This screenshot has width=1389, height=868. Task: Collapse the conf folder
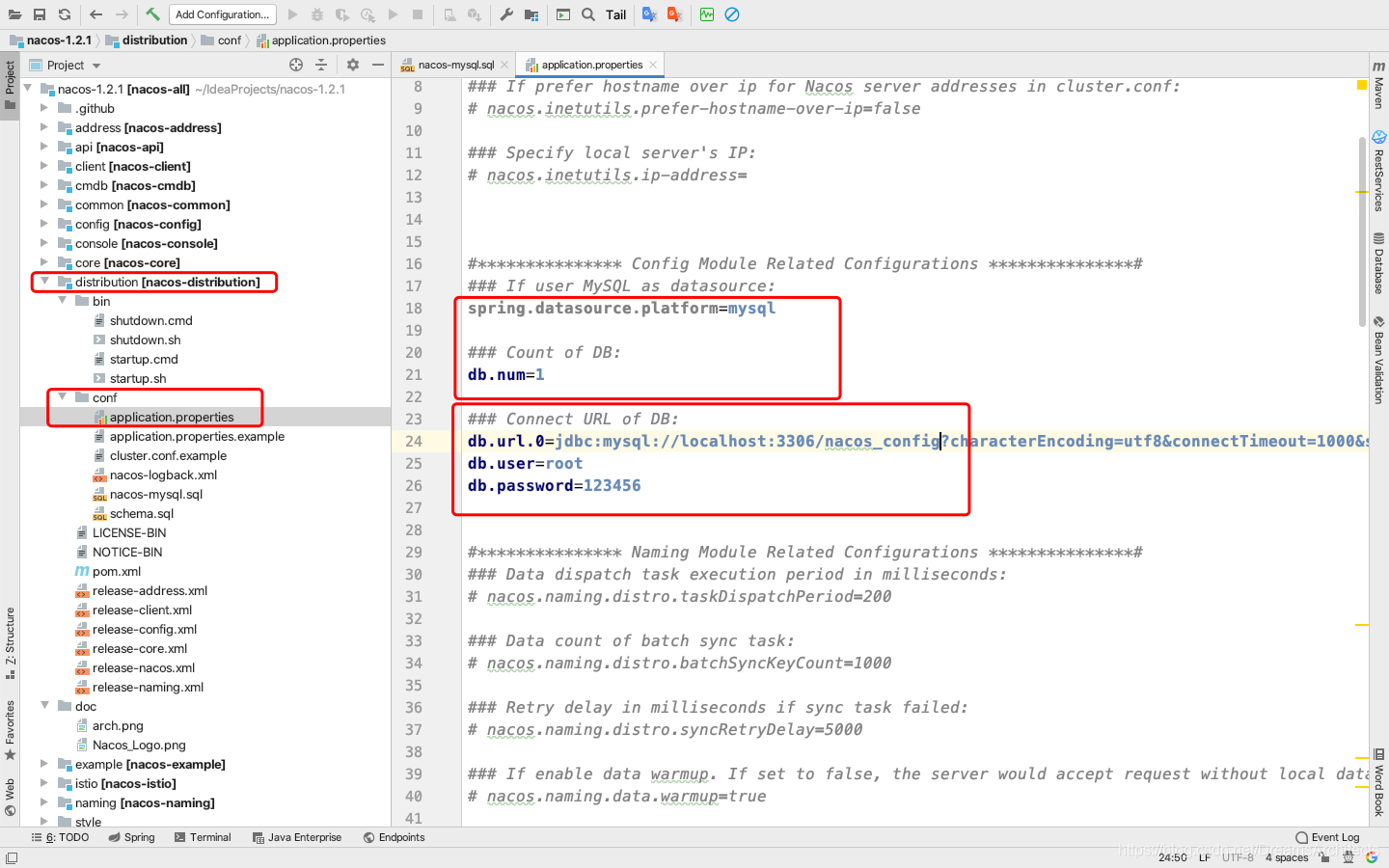tap(62, 397)
